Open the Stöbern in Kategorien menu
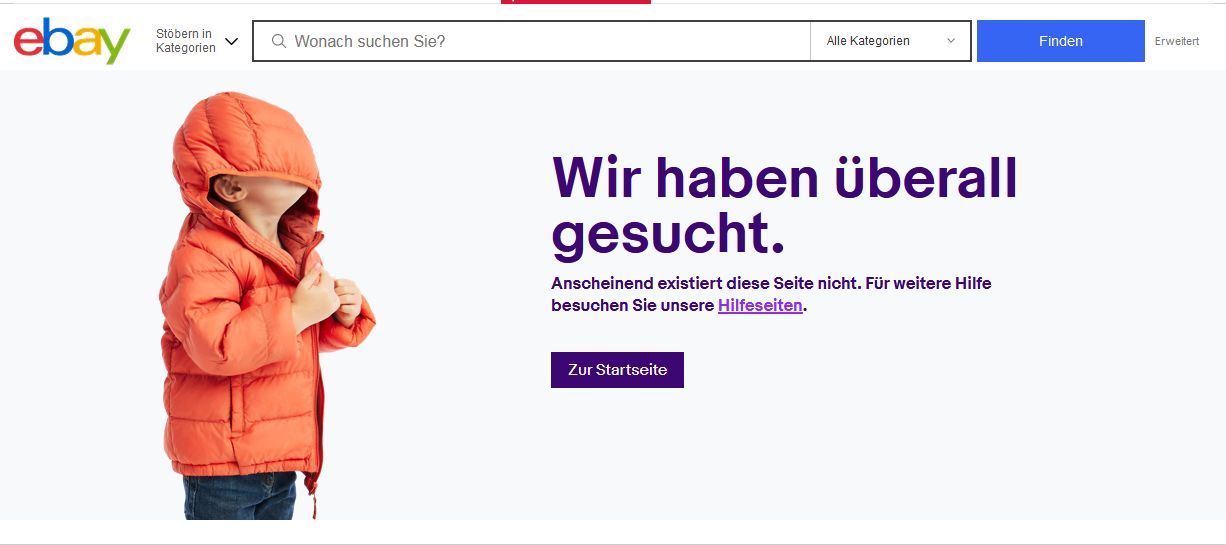 coord(186,41)
